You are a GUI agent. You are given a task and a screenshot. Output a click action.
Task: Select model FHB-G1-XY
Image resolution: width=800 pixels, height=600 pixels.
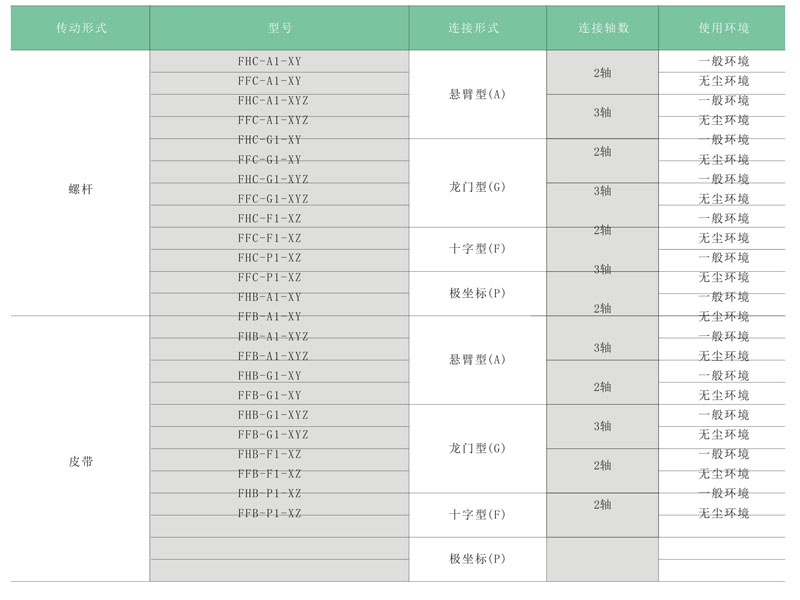[269, 375]
